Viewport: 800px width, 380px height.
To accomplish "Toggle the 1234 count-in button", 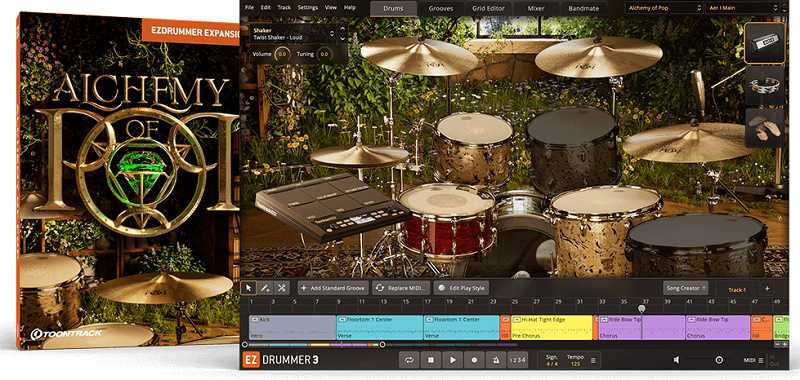I will tap(517, 360).
